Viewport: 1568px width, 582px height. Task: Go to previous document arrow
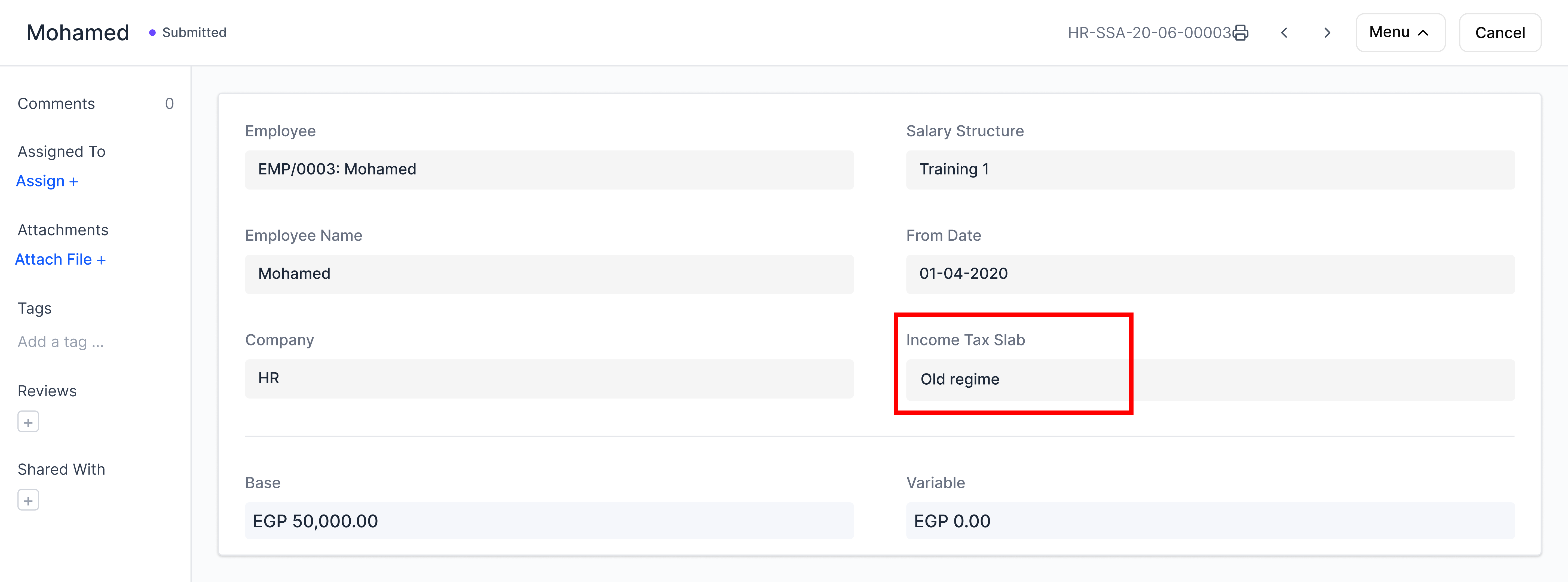tap(1284, 33)
